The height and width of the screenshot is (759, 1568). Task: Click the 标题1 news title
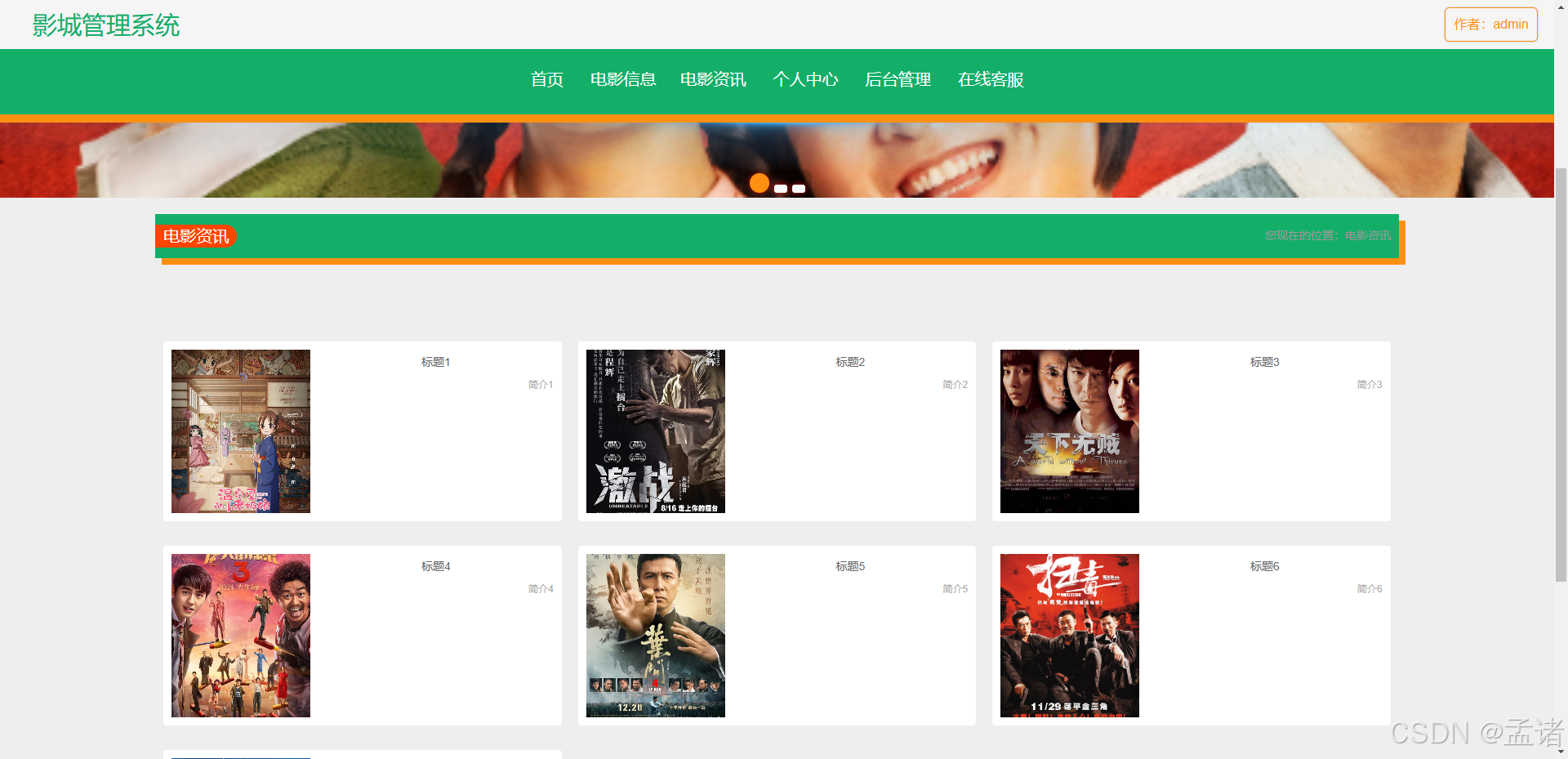(x=435, y=362)
